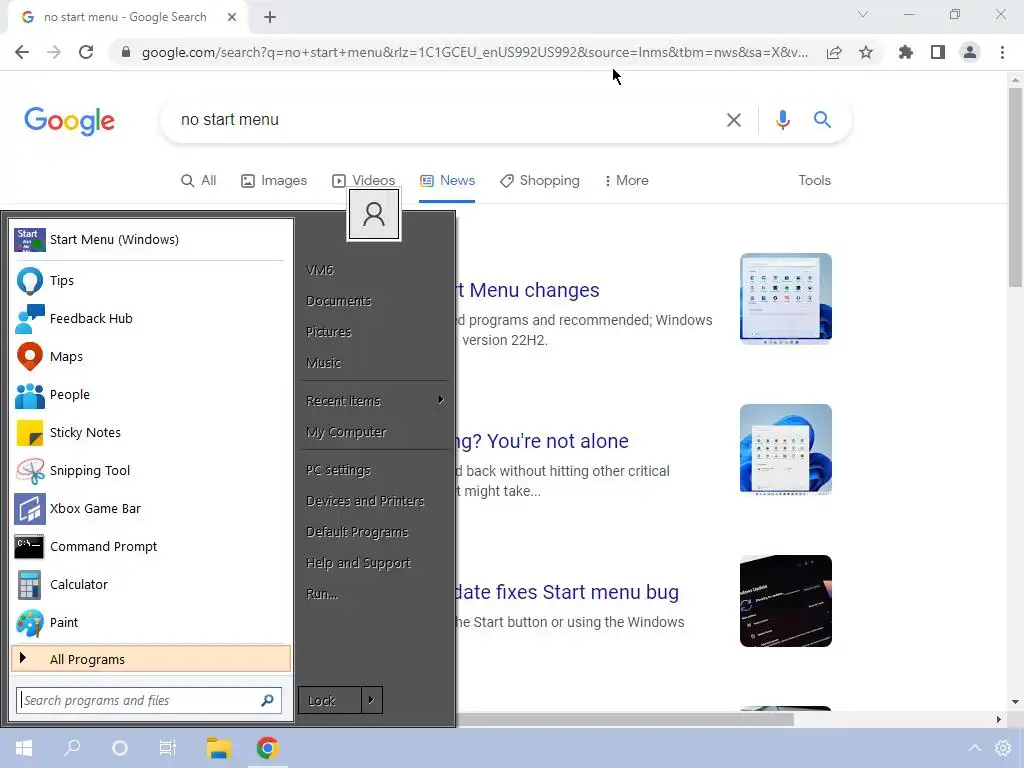Share this page via address bar icon
This screenshot has height=768, width=1024.
pyautogui.click(x=834, y=52)
